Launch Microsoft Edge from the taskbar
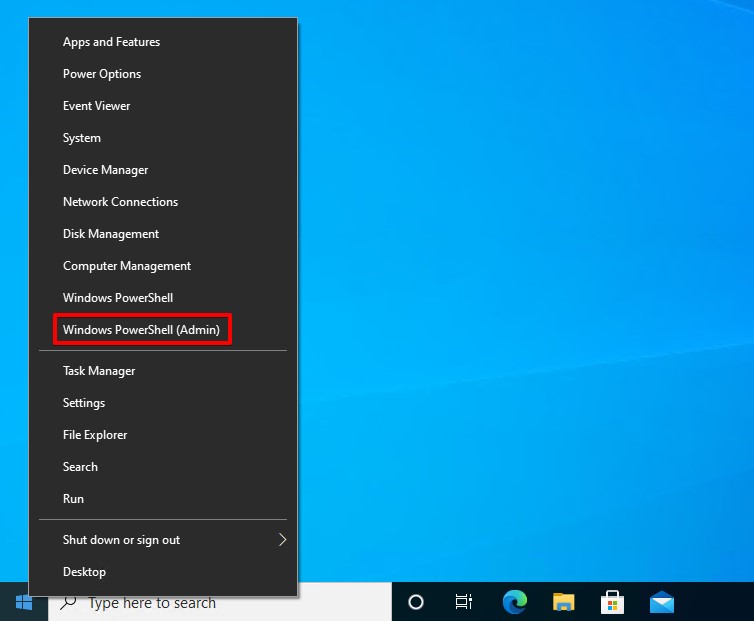Image resolution: width=754 pixels, height=621 pixels. [514, 602]
